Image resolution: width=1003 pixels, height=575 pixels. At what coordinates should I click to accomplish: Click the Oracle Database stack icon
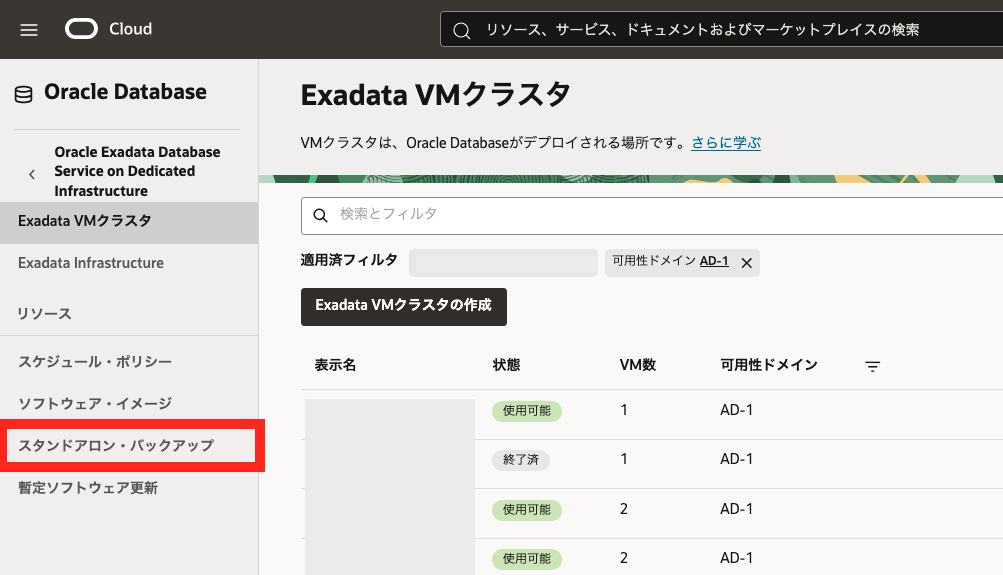point(23,94)
